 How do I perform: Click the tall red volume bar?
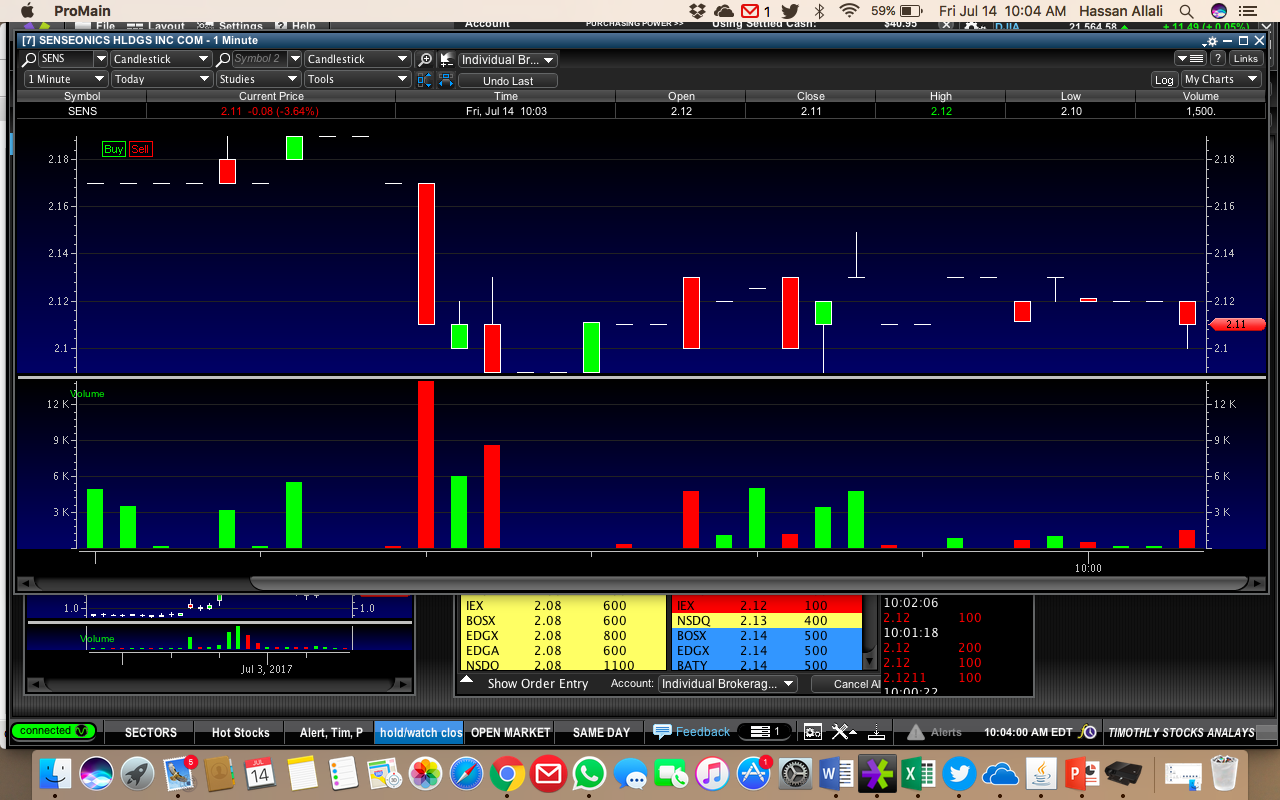[426, 465]
